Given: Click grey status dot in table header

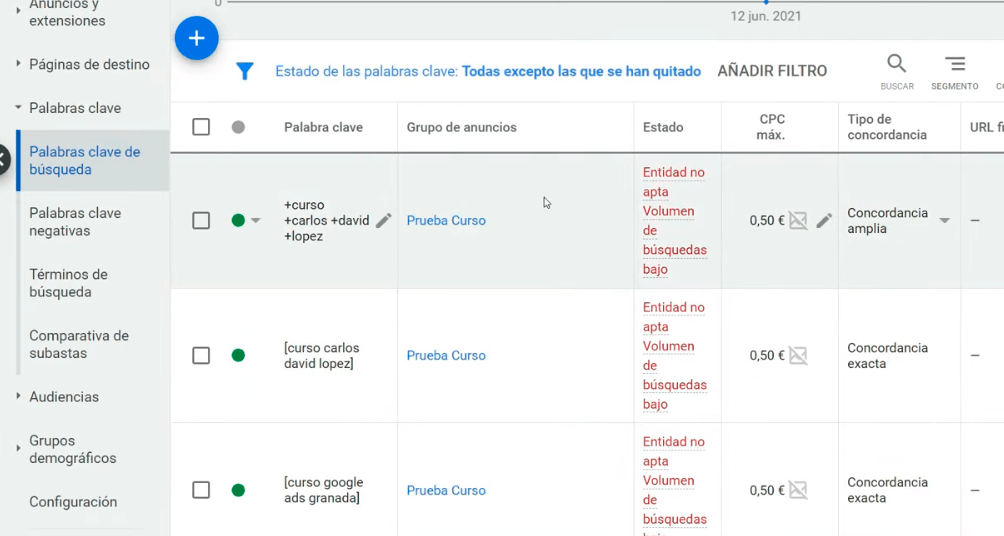Looking at the screenshot, I should tap(238, 127).
